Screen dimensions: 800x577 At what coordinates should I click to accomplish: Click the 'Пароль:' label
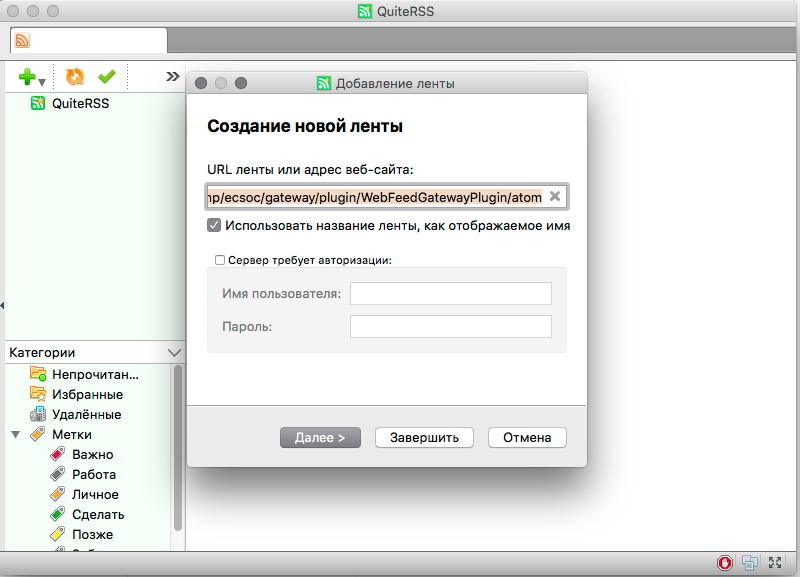[247, 327]
